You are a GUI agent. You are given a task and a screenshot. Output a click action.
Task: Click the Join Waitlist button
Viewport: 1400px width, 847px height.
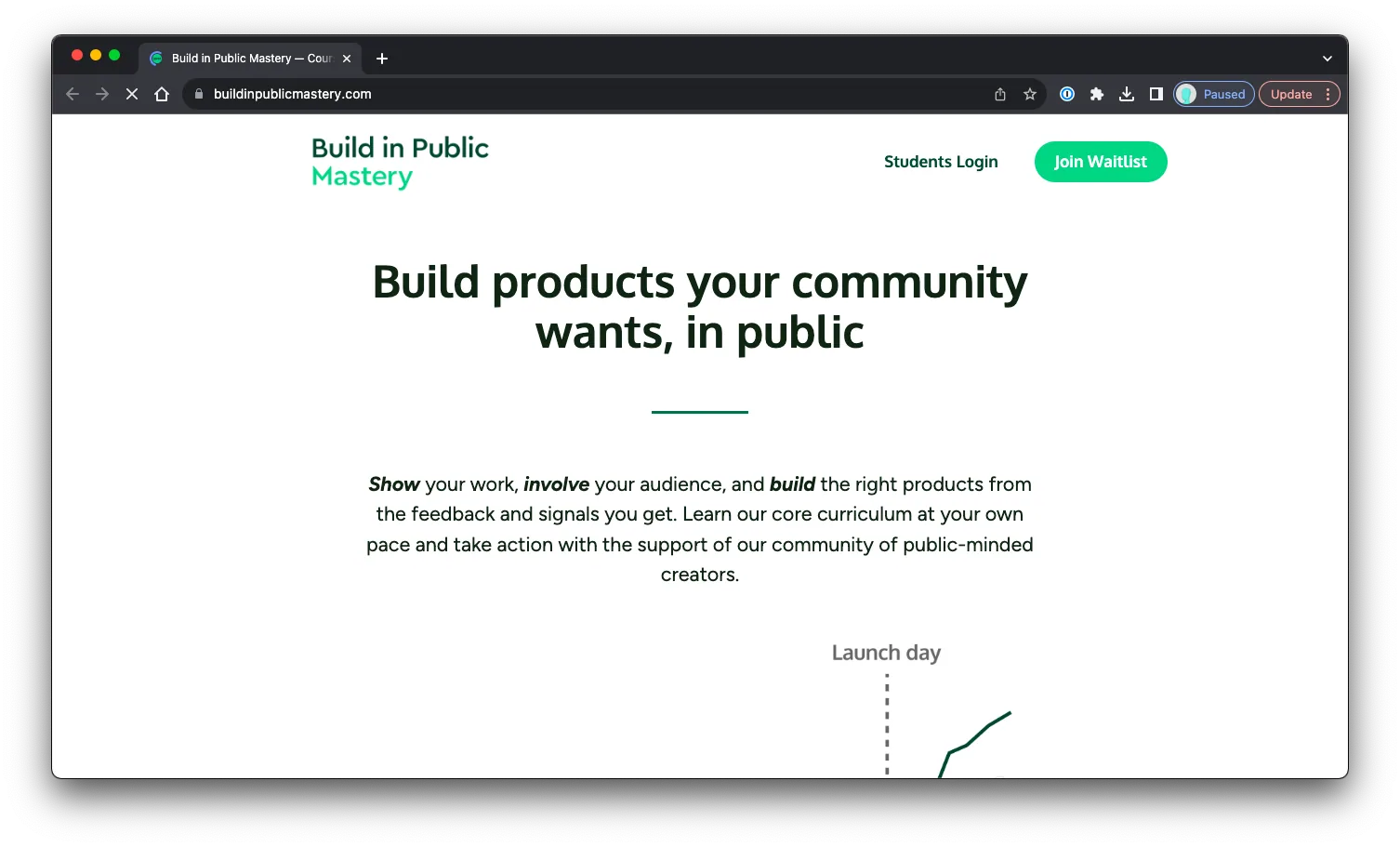1101,162
